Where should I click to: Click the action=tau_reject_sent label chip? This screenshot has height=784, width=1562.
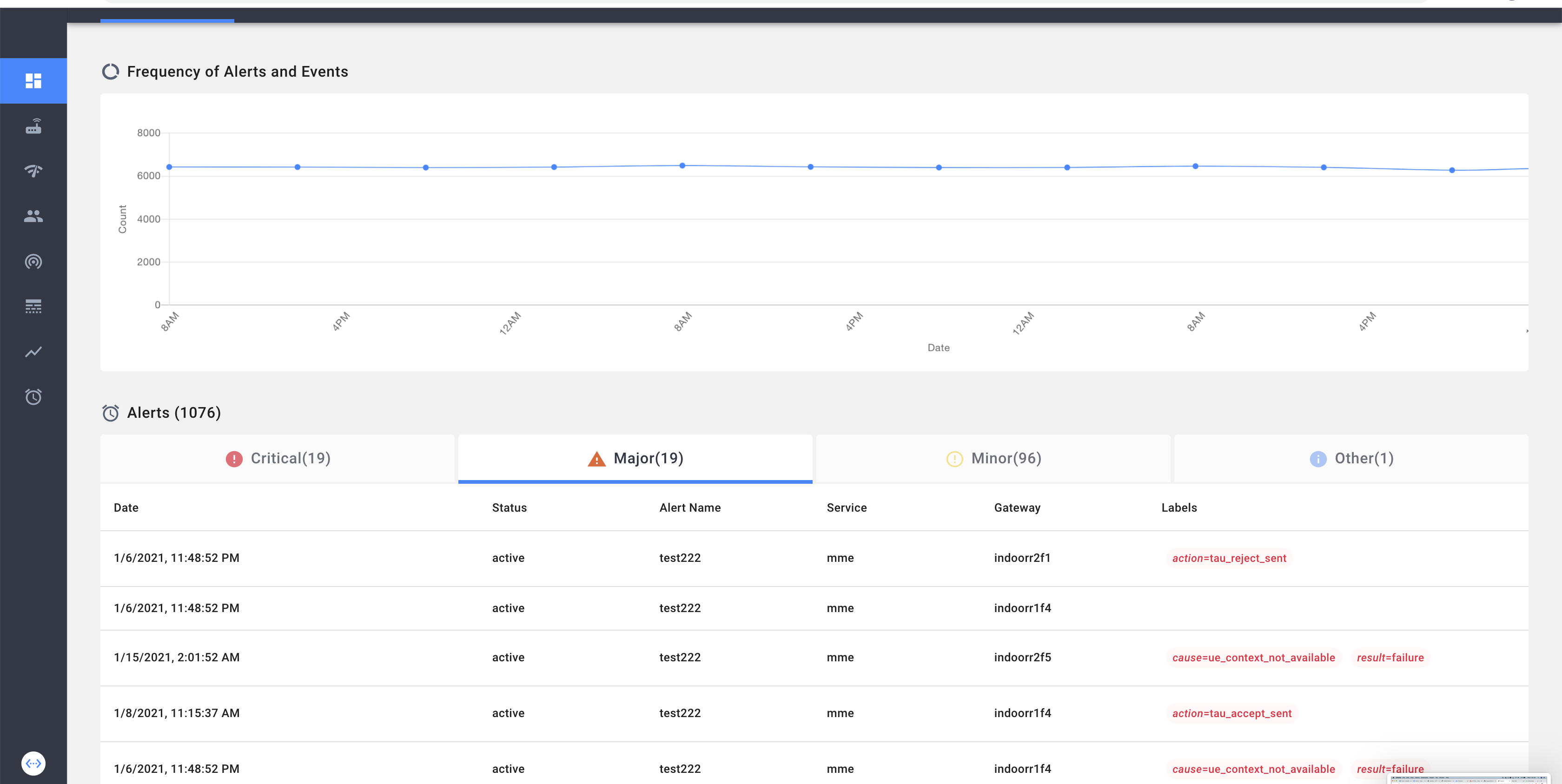click(1229, 558)
